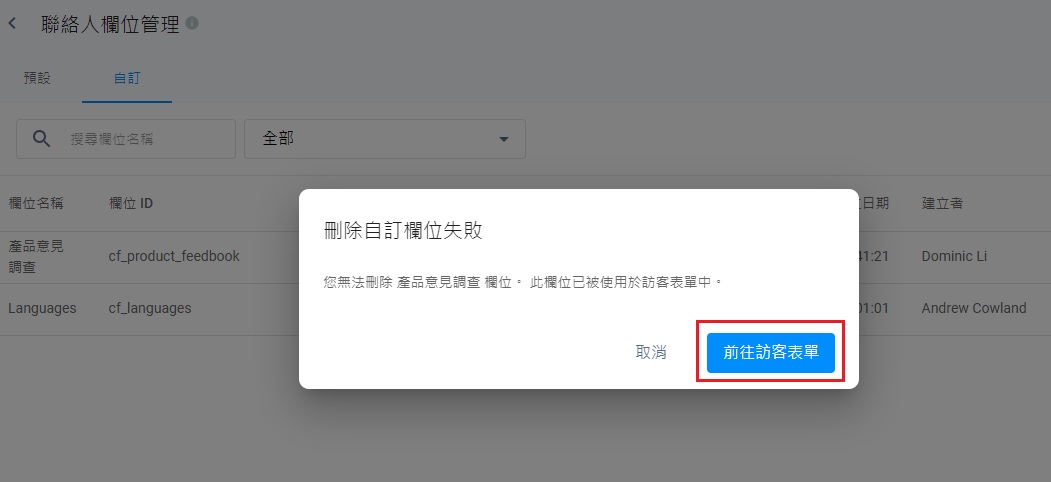Screen dimensions: 1051x482
Task: Click the 刪除自訂欄位失敗 dialog title
Action: pyautogui.click(x=403, y=231)
